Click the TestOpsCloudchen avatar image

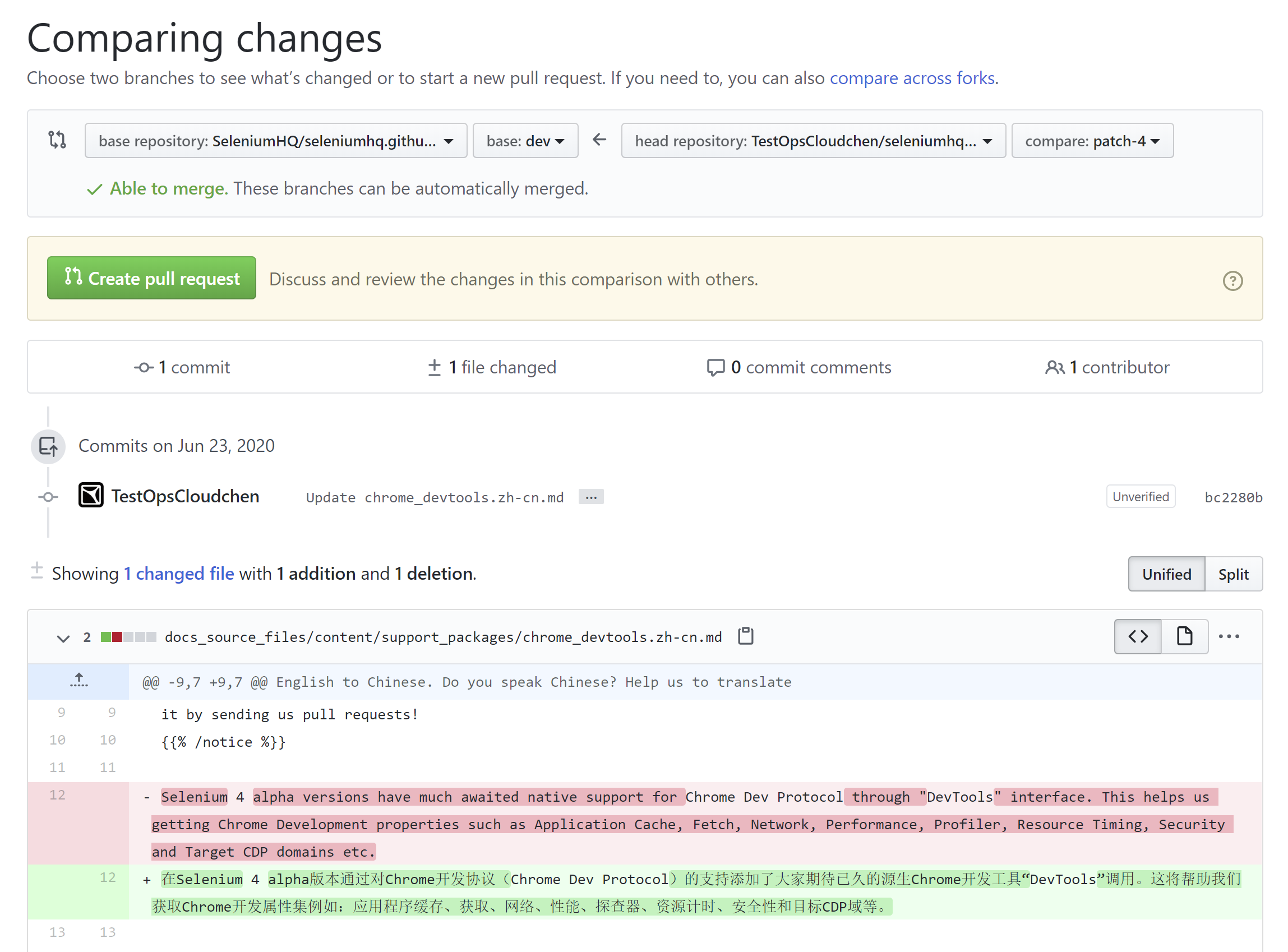[x=90, y=496]
